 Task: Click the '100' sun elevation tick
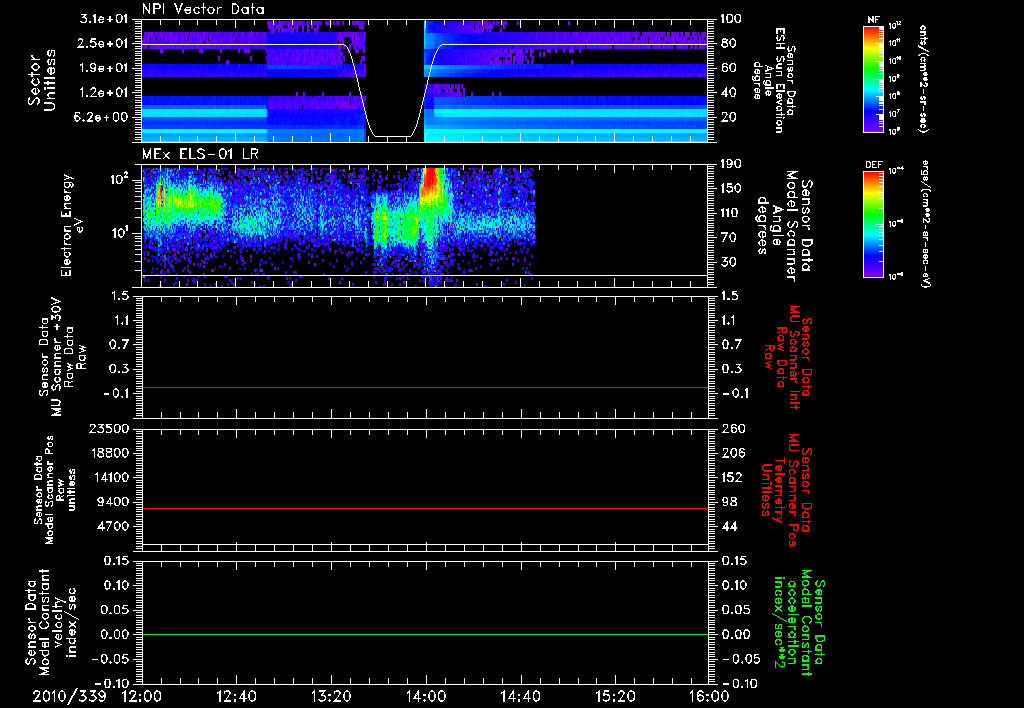tap(731, 19)
